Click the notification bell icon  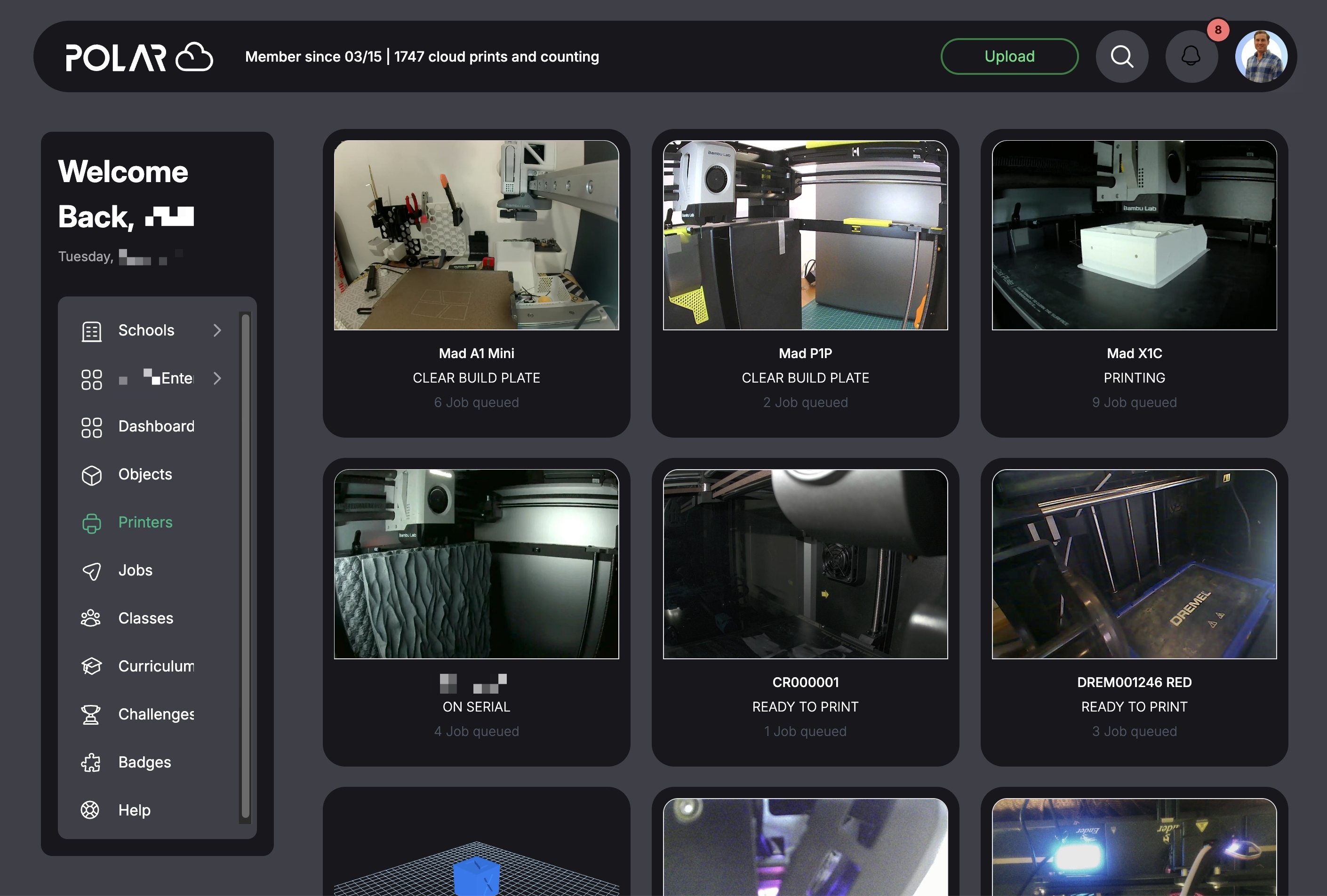click(x=1191, y=56)
